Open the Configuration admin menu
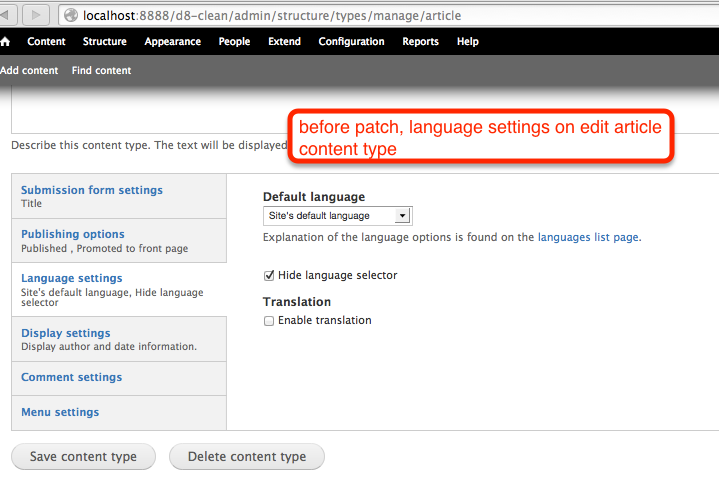This screenshot has height=482, width=719. tap(351, 42)
